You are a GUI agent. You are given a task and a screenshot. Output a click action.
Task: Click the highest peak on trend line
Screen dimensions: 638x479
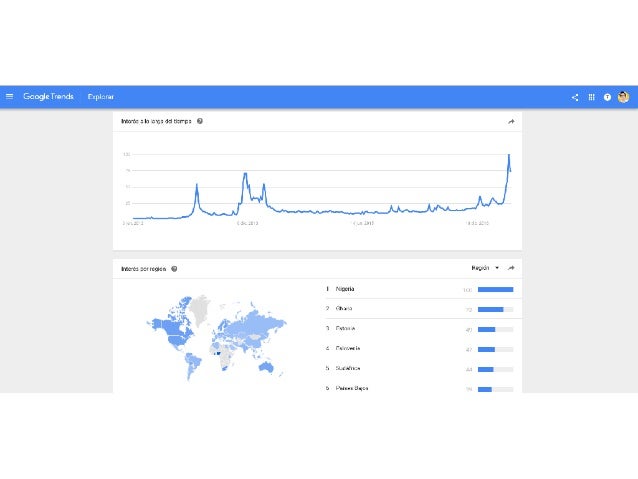509,155
